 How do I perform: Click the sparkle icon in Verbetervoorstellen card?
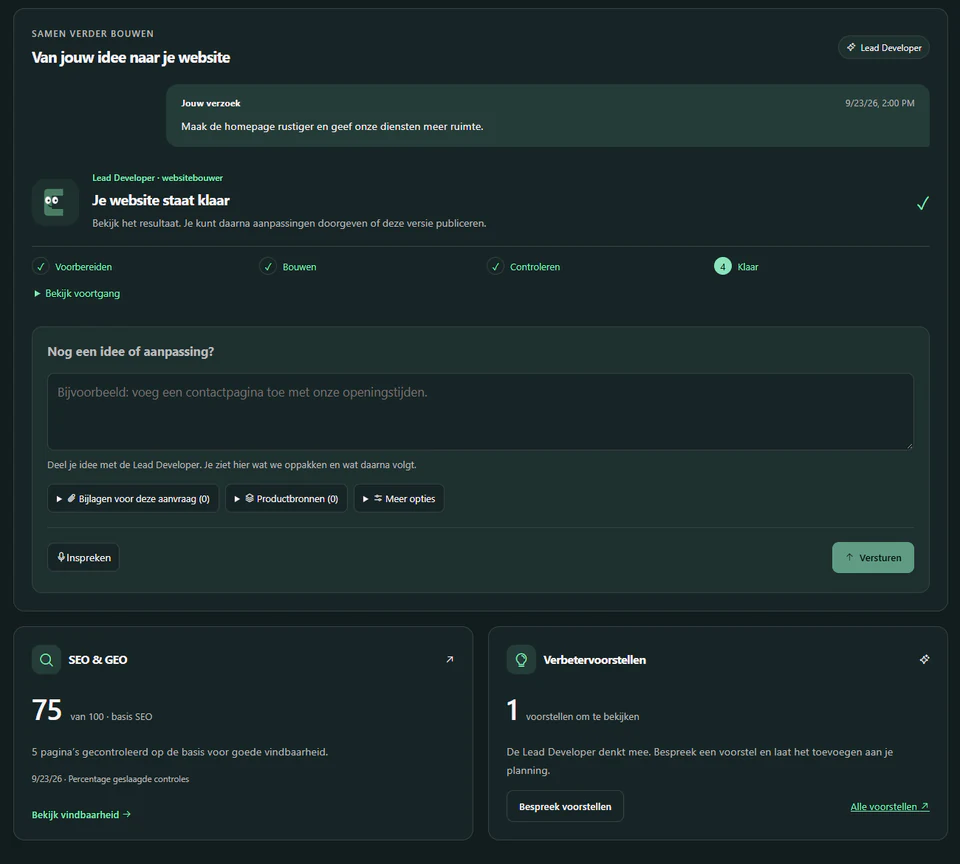(x=924, y=659)
